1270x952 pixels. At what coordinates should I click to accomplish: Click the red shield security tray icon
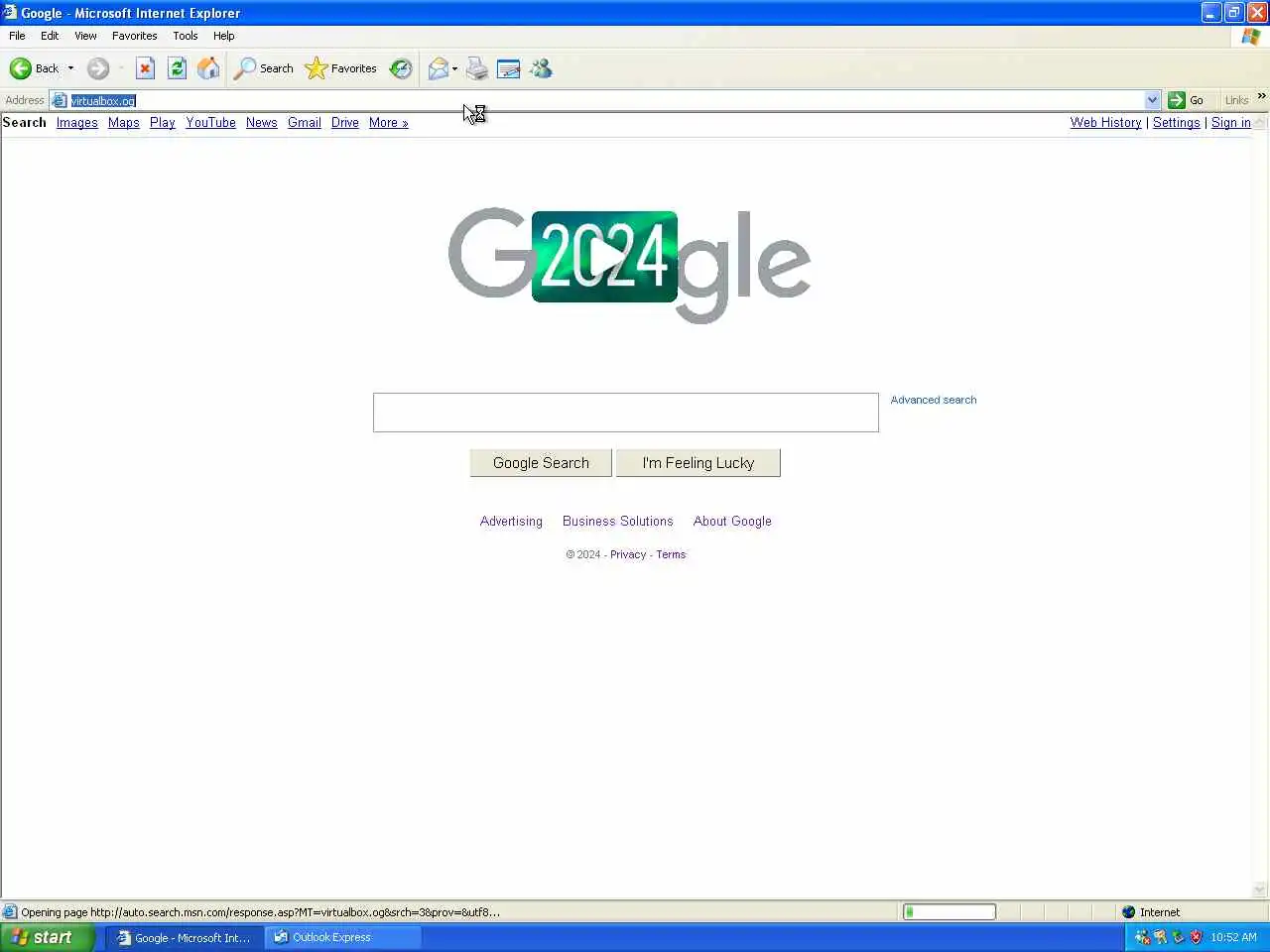(x=1196, y=937)
